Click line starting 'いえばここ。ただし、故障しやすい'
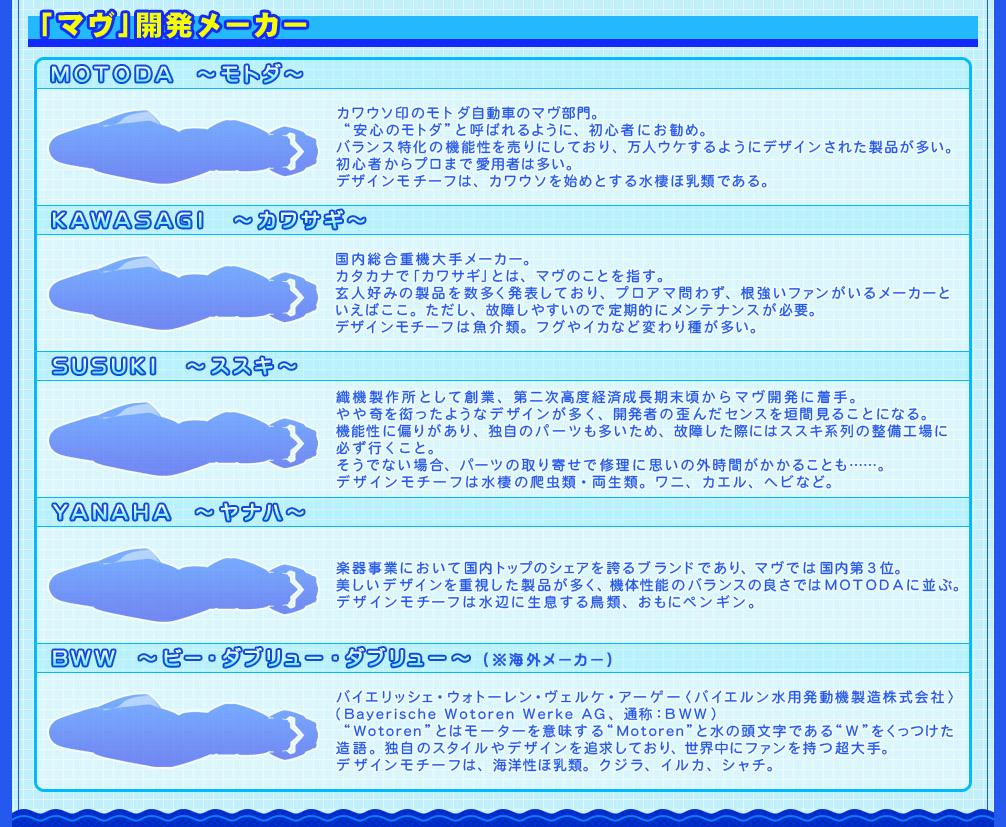 577,311
